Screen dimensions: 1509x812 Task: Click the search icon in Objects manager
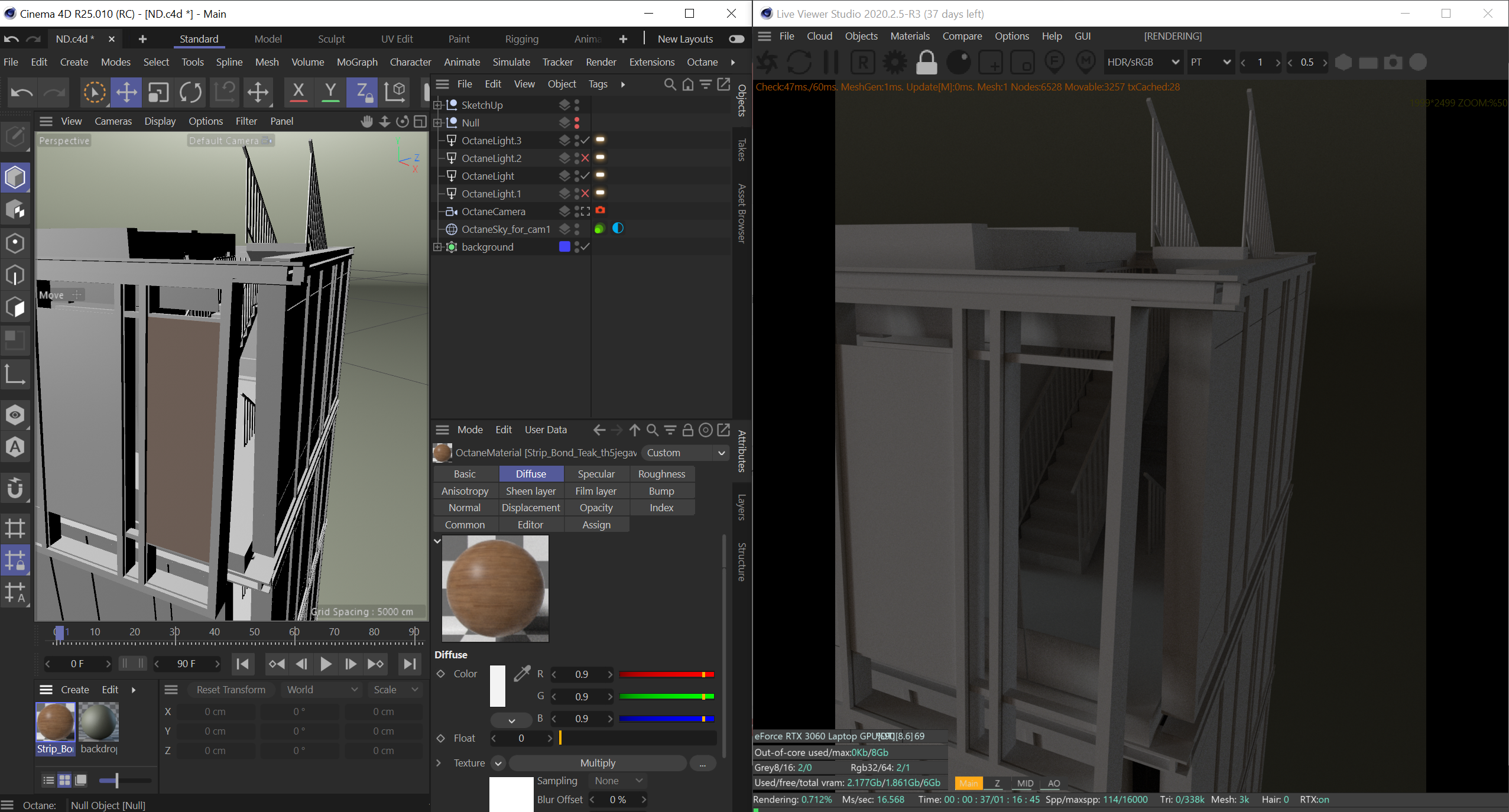coord(670,85)
